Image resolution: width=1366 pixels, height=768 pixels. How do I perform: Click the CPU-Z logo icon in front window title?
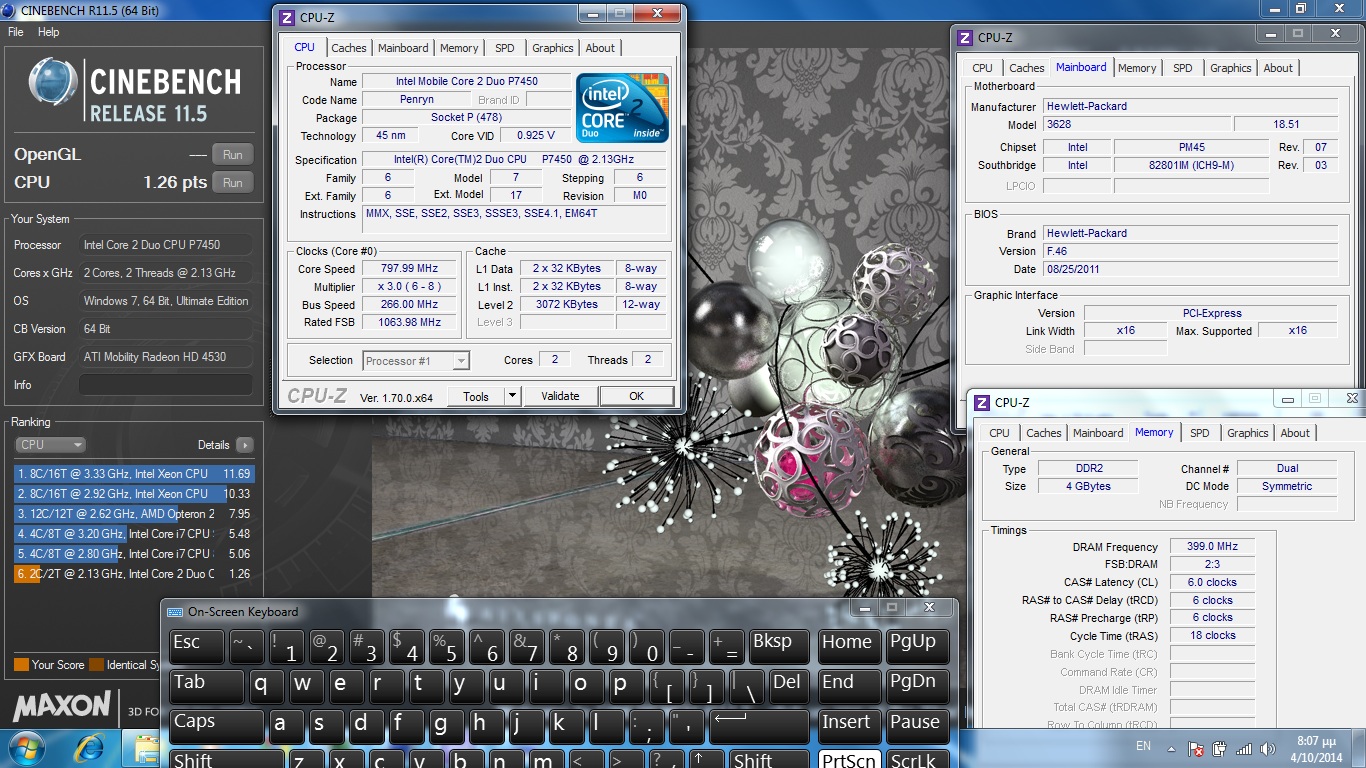(287, 17)
